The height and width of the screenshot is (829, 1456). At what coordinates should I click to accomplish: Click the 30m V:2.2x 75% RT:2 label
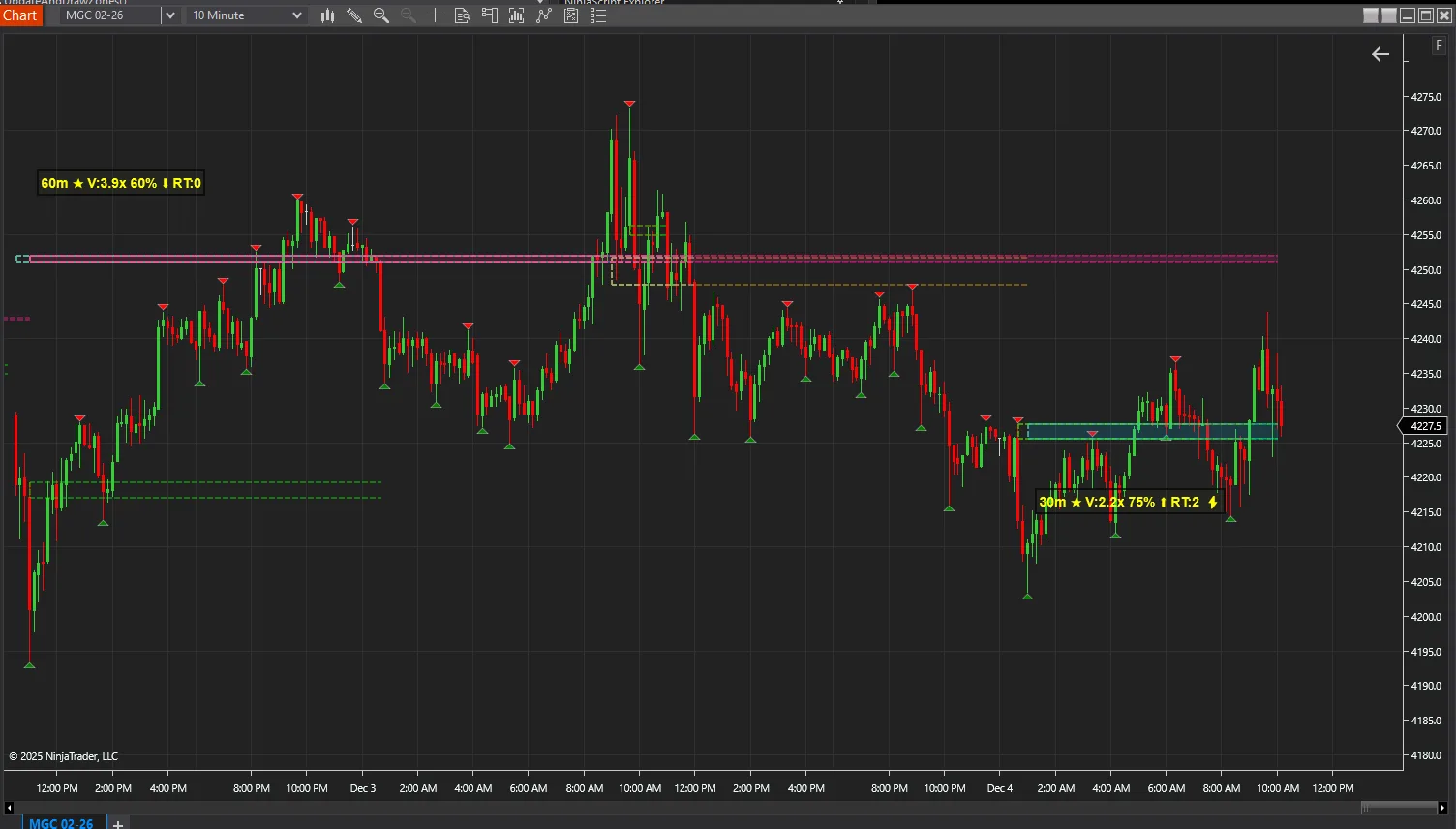(x=1129, y=502)
